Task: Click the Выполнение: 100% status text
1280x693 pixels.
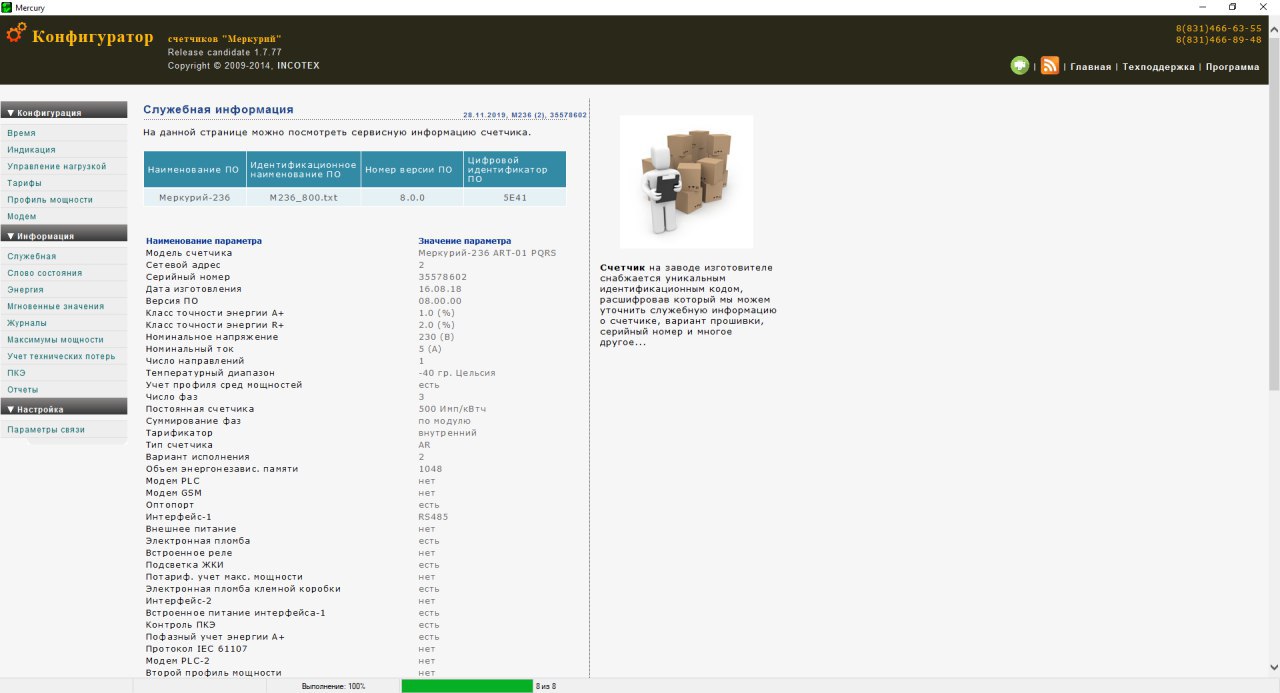Action: [333, 687]
